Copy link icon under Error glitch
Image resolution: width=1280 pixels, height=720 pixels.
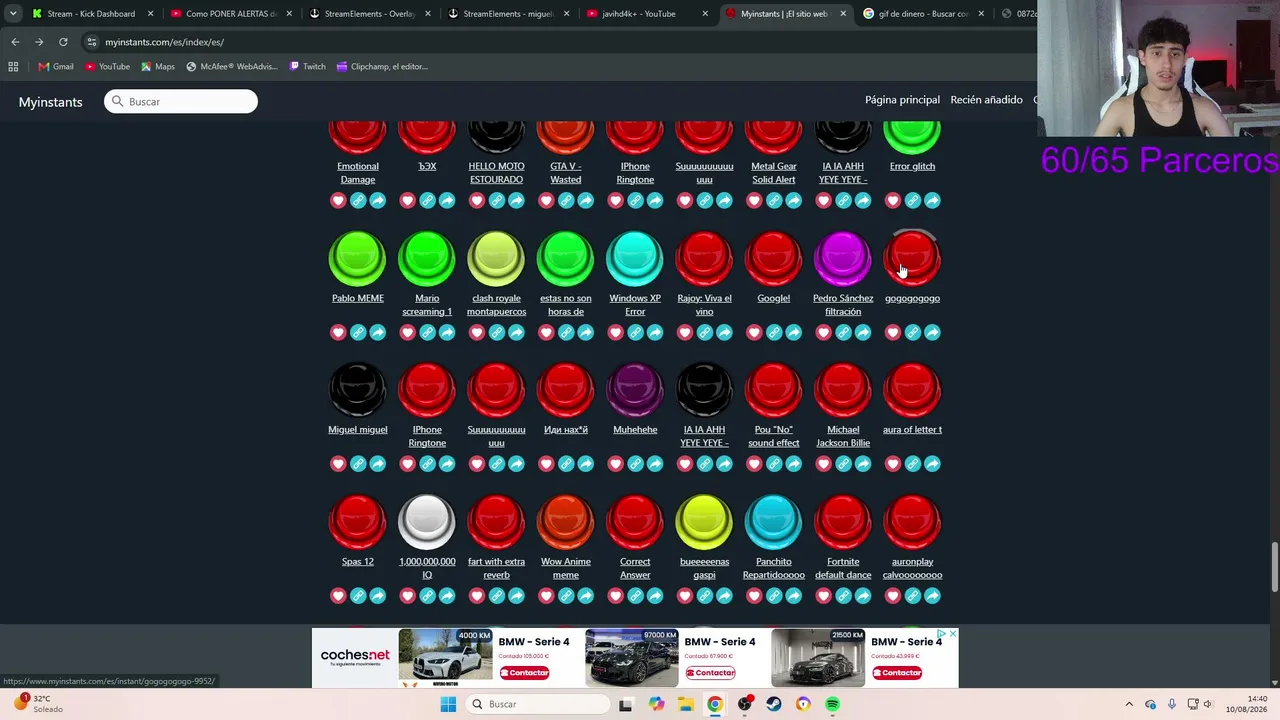point(913,201)
